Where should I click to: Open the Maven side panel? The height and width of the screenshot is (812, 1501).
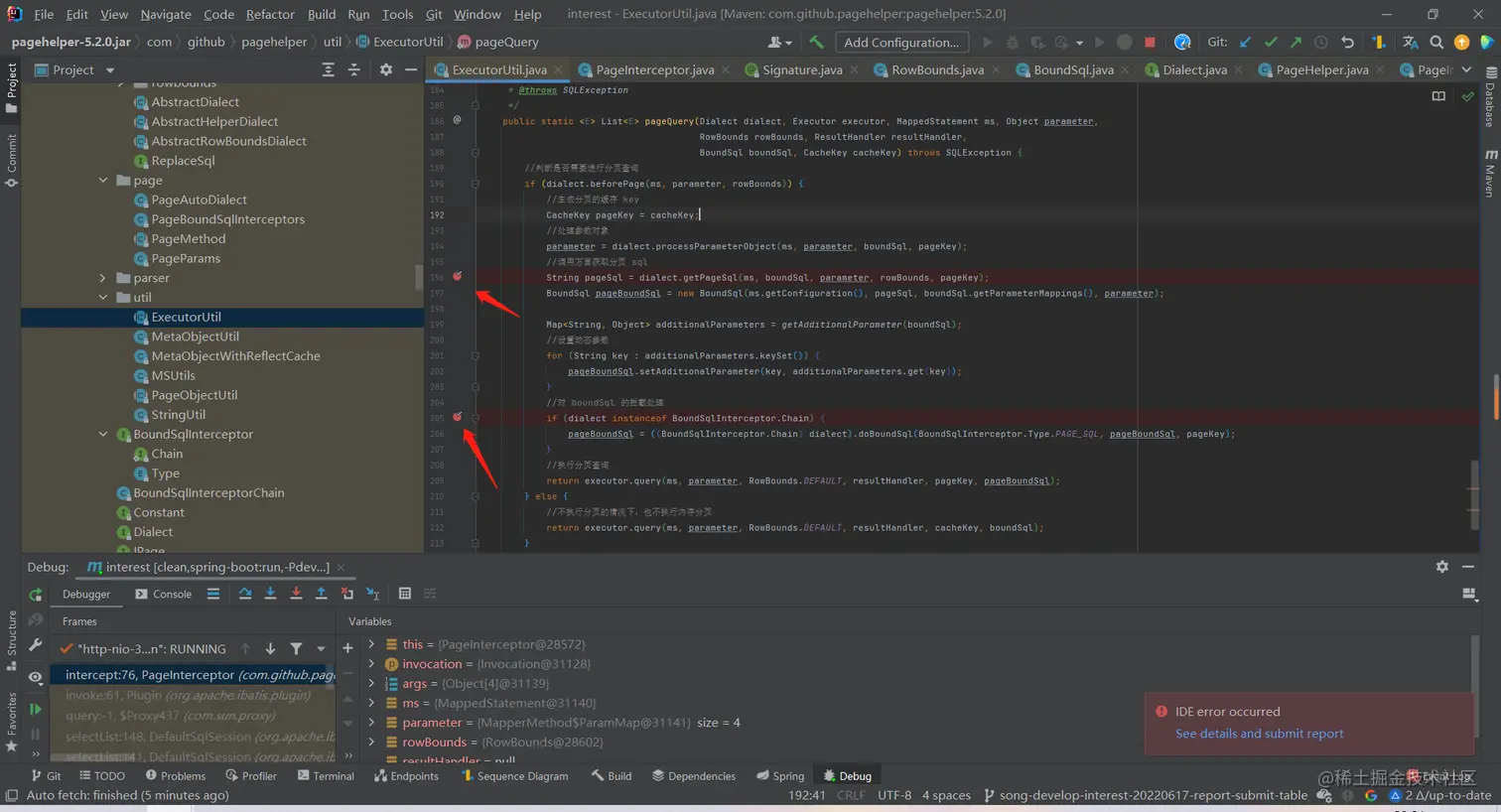(1490, 174)
